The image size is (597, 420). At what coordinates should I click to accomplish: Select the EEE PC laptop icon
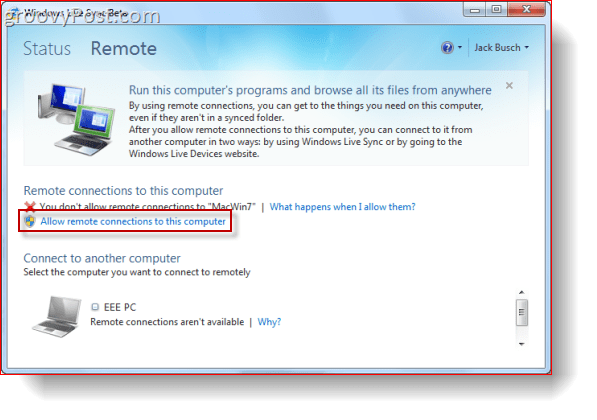click(57, 317)
